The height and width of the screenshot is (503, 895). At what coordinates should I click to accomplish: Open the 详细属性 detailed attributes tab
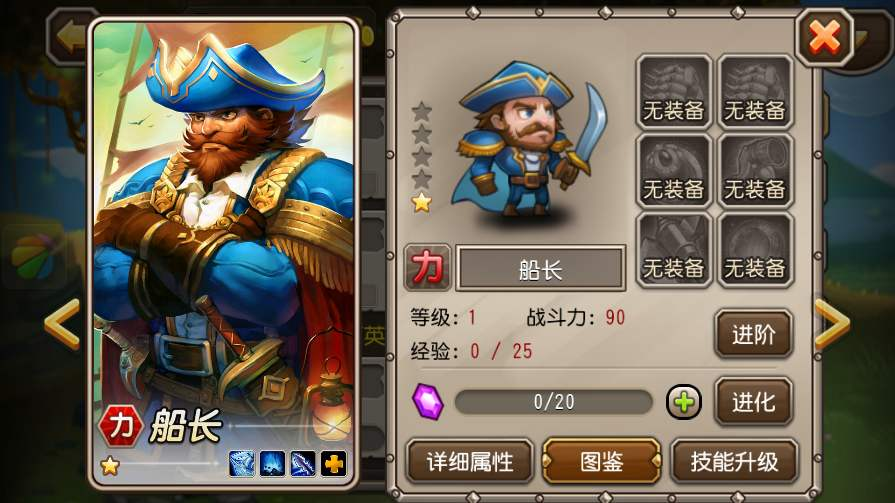[x=470, y=462]
